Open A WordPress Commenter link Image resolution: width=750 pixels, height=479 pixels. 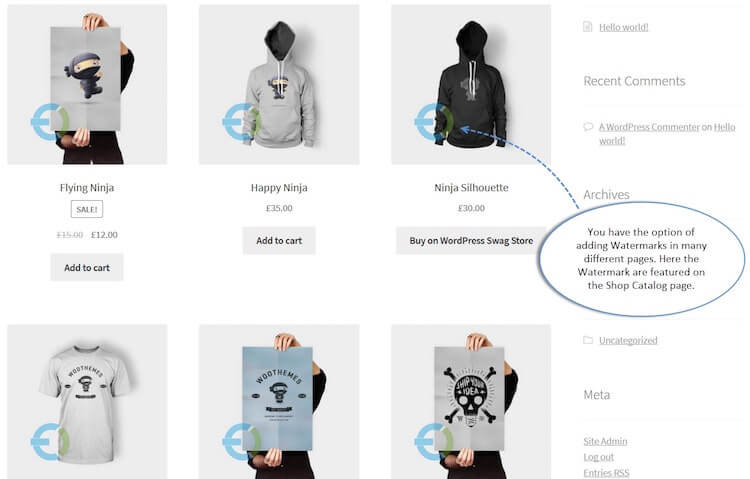(649, 127)
